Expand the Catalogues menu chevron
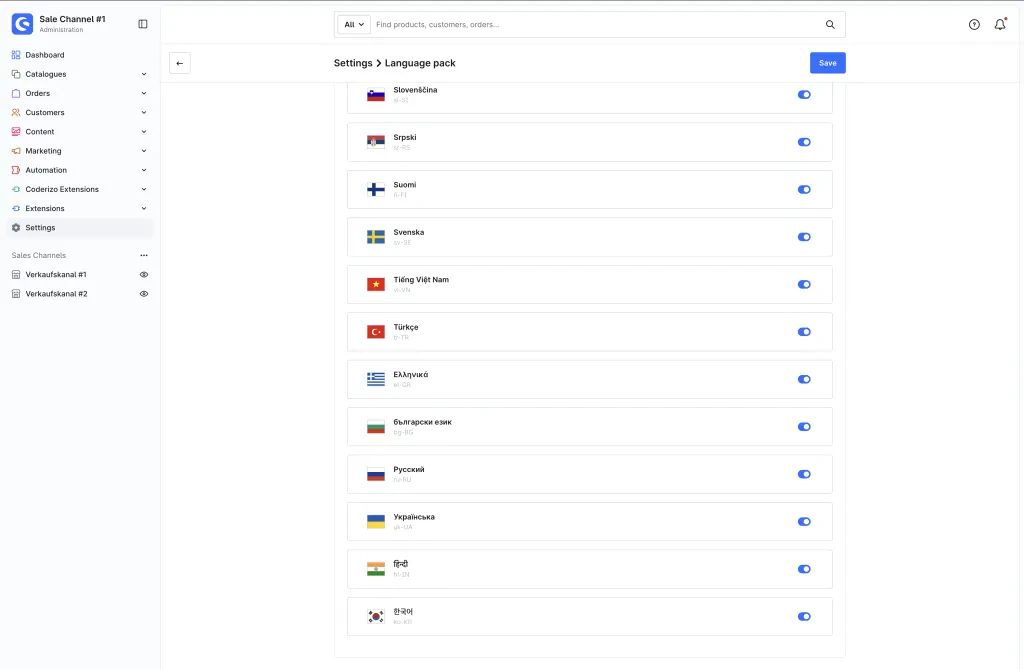Image resolution: width=1024 pixels, height=669 pixels. click(144, 74)
